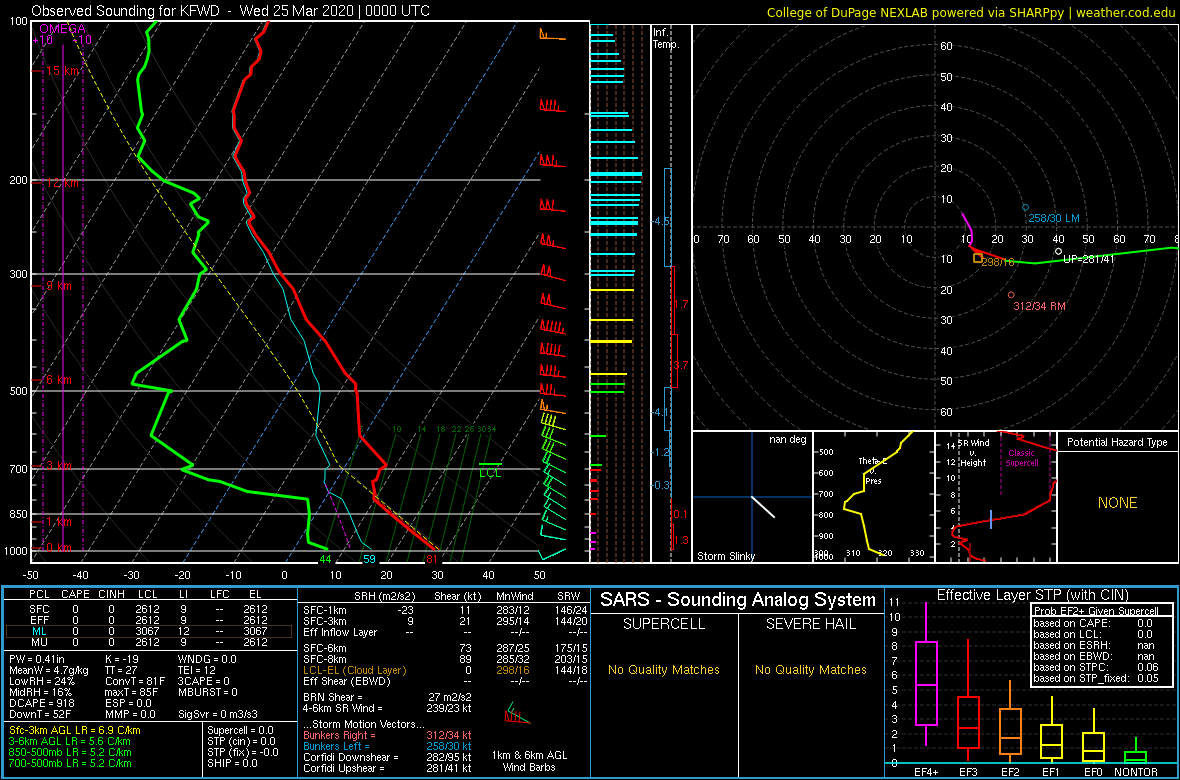Click the Sfc-3km AGL LR = 6.9 C/km line
1180x780 pixels.
[75, 730]
